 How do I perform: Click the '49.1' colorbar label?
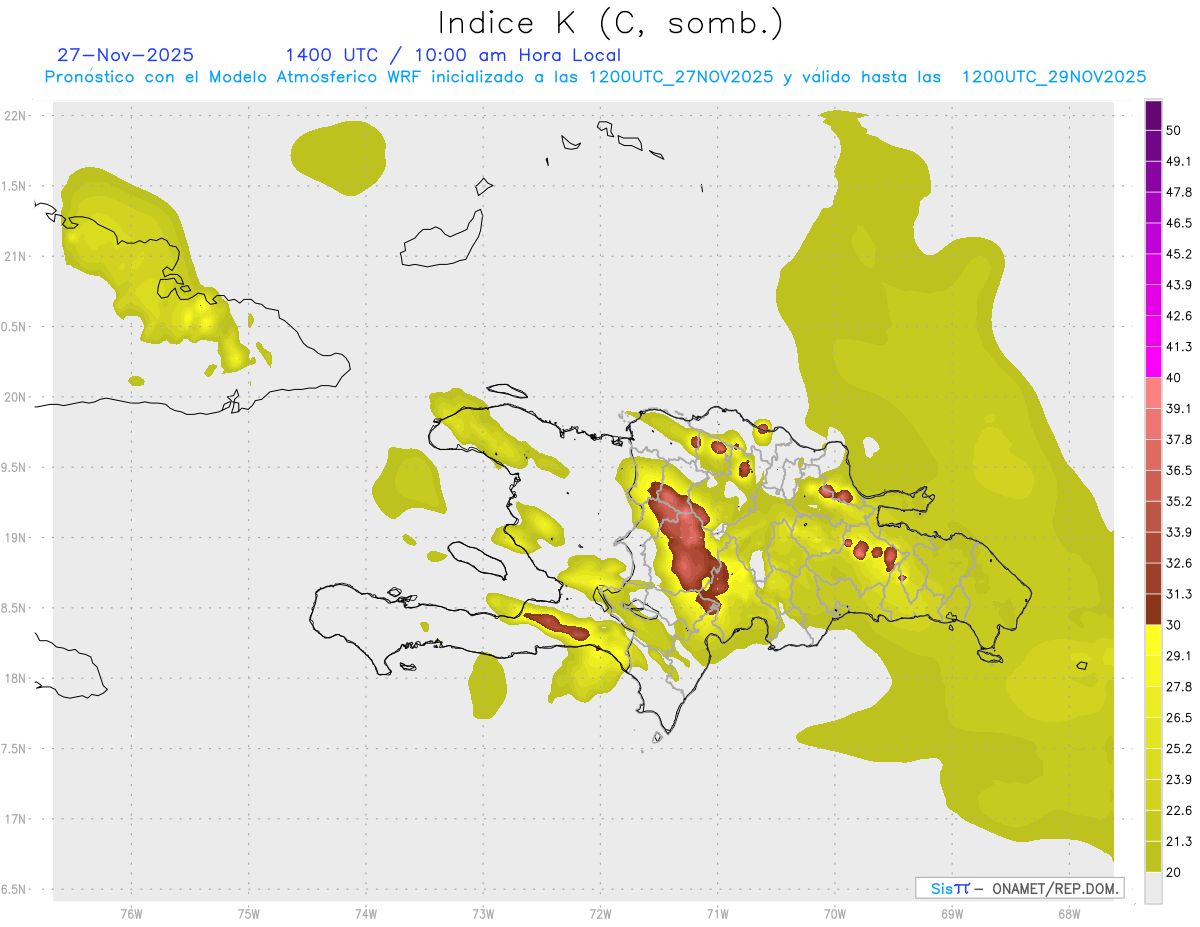pyautogui.click(x=1179, y=162)
